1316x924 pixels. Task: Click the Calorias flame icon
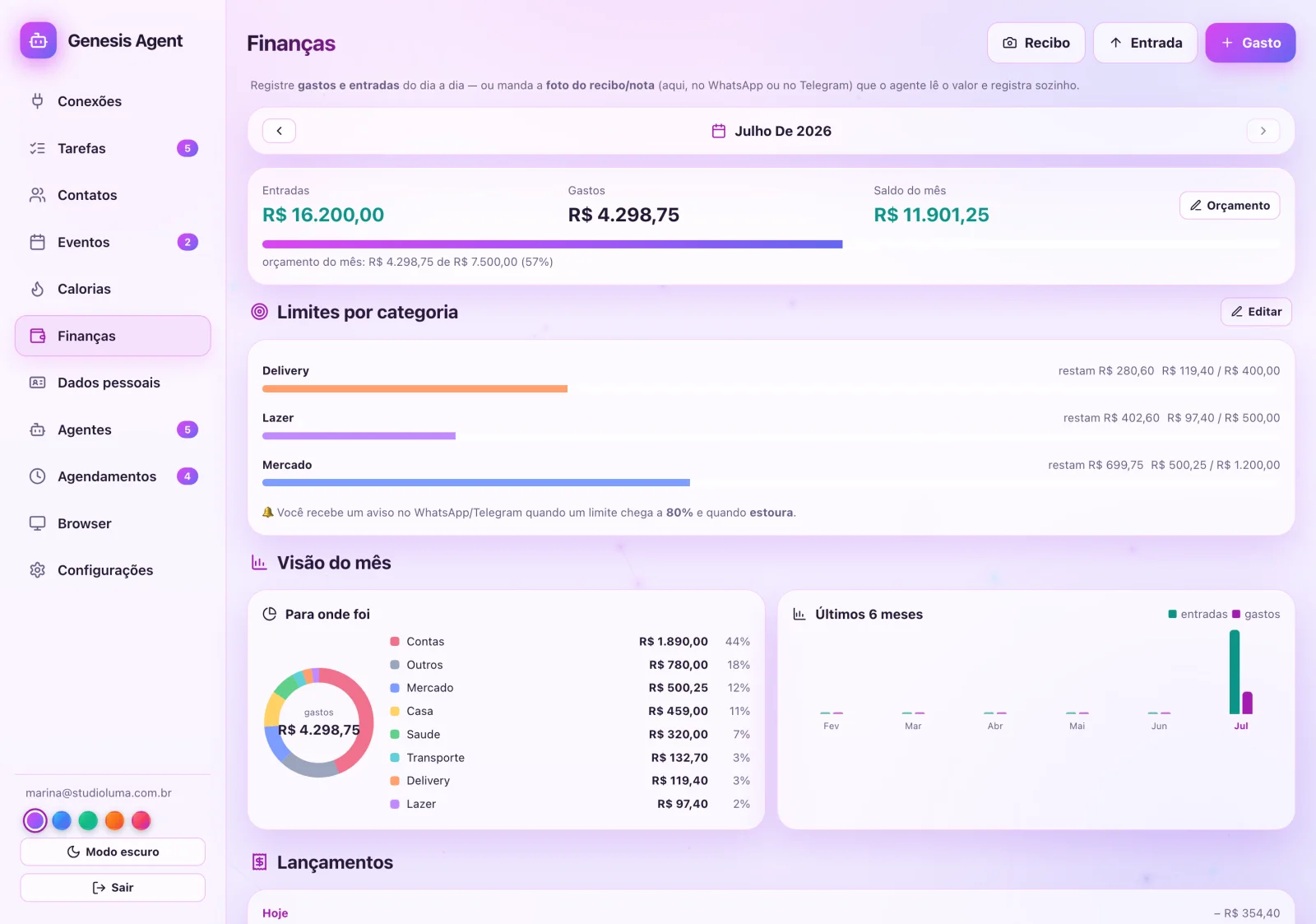[38, 289]
